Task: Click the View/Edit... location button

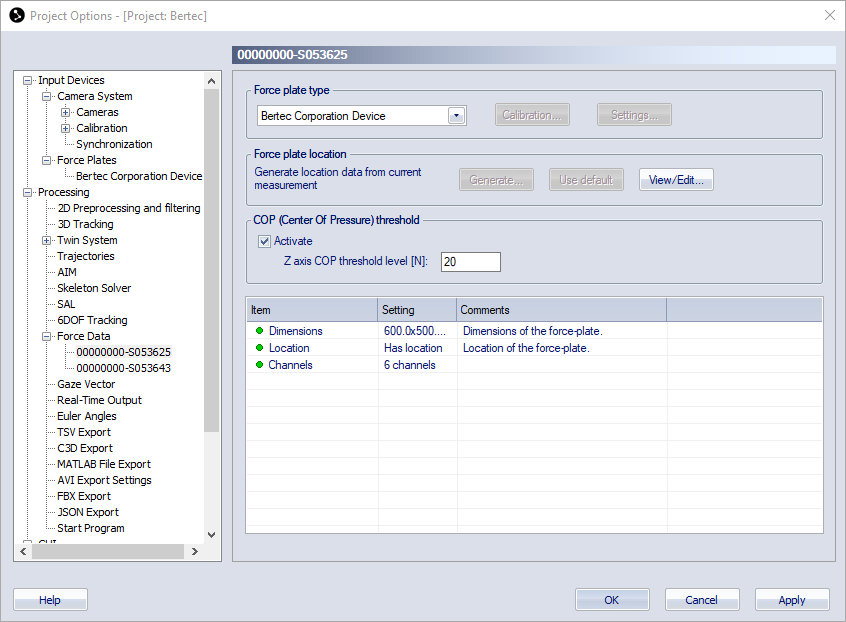Action: (x=676, y=180)
